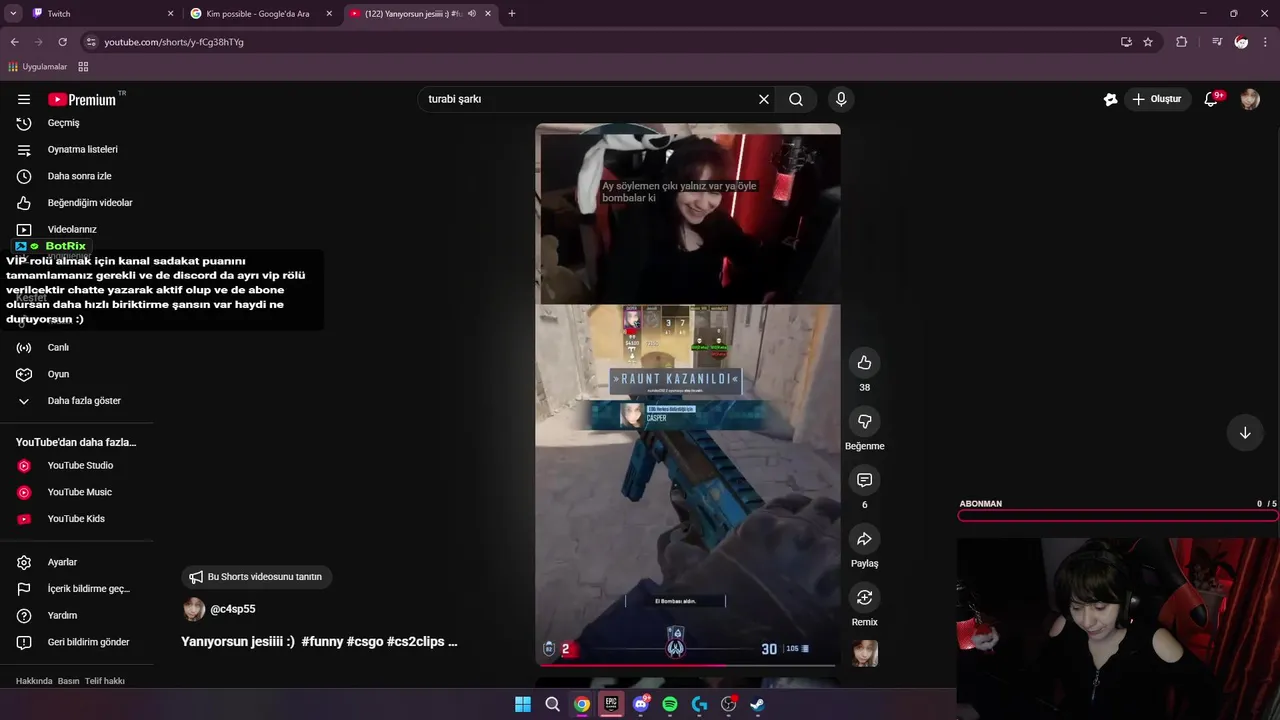Click Oluştur create button
Image resolution: width=1280 pixels, height=720 pixels.
[x=1157, y=99]
